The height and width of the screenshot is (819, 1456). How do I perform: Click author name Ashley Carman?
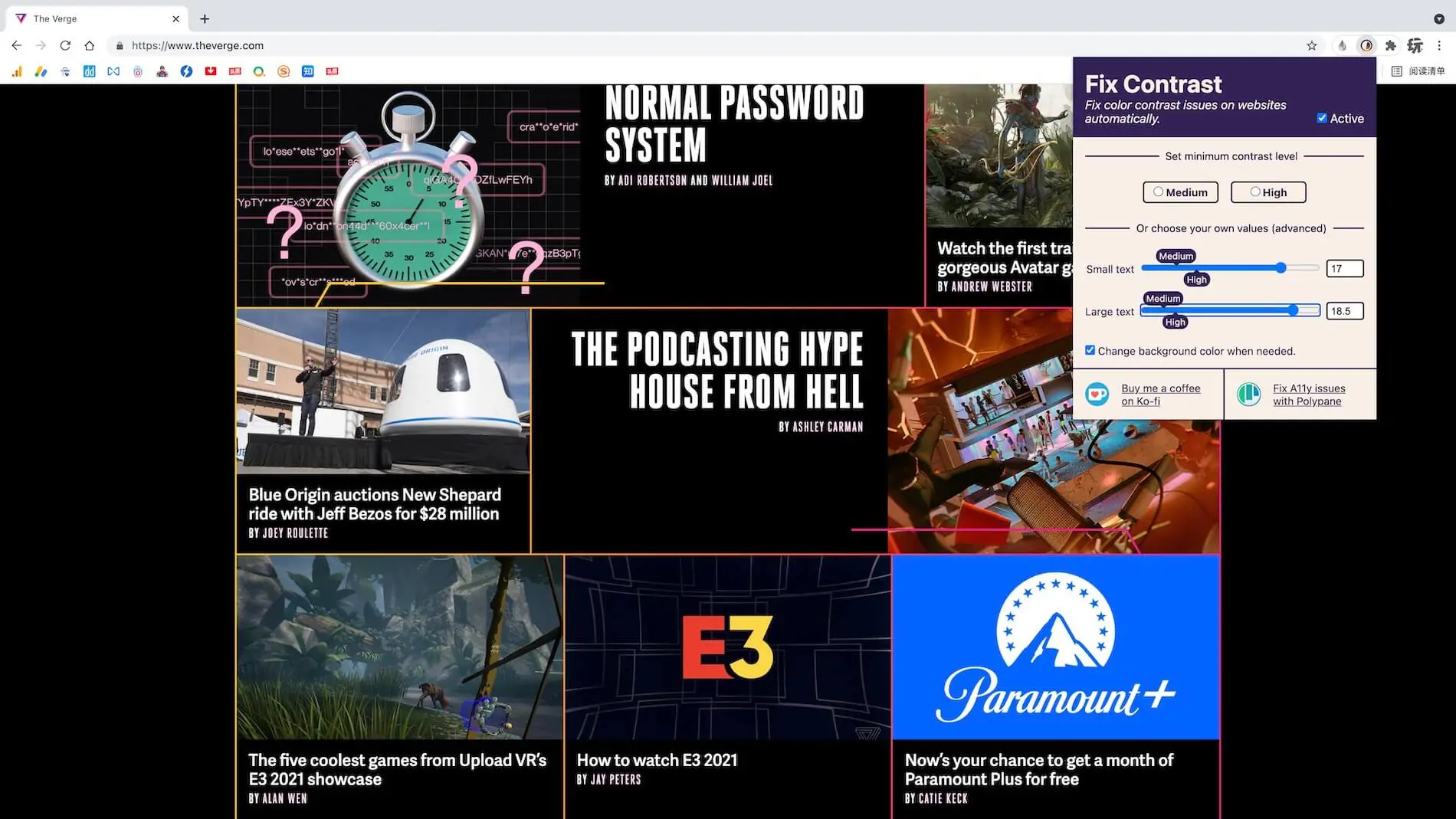828,427
